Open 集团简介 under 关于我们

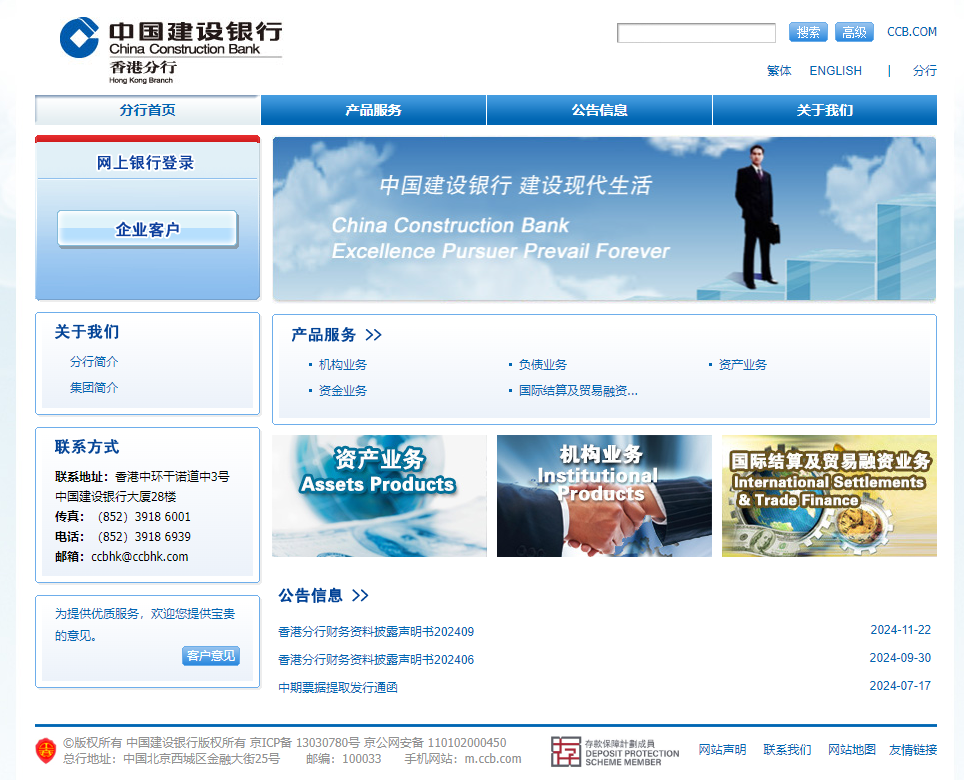click(94, 388)
